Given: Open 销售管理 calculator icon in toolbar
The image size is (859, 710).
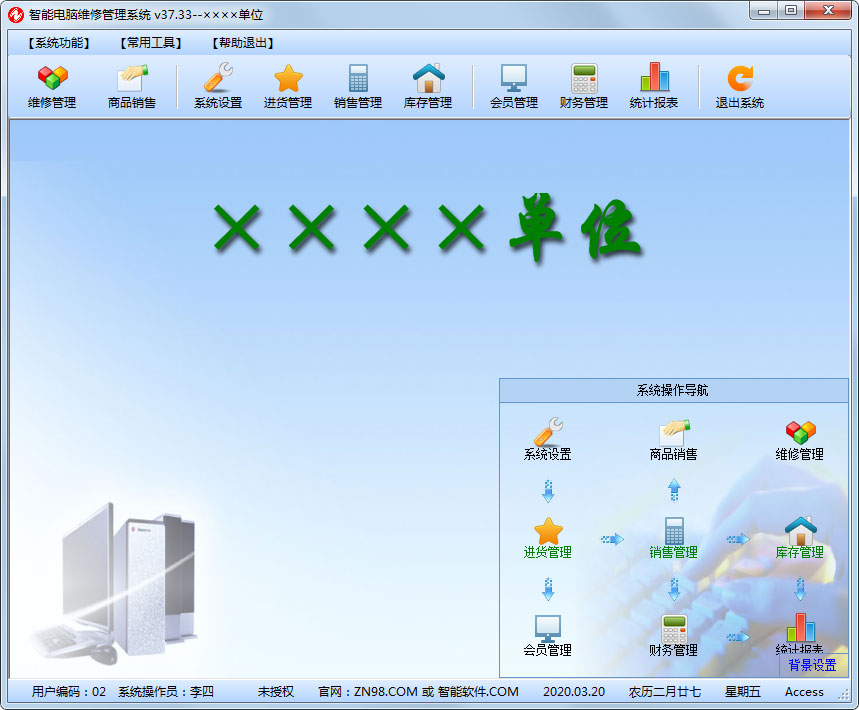Looking at the screenshot, I should coord(358,87).
